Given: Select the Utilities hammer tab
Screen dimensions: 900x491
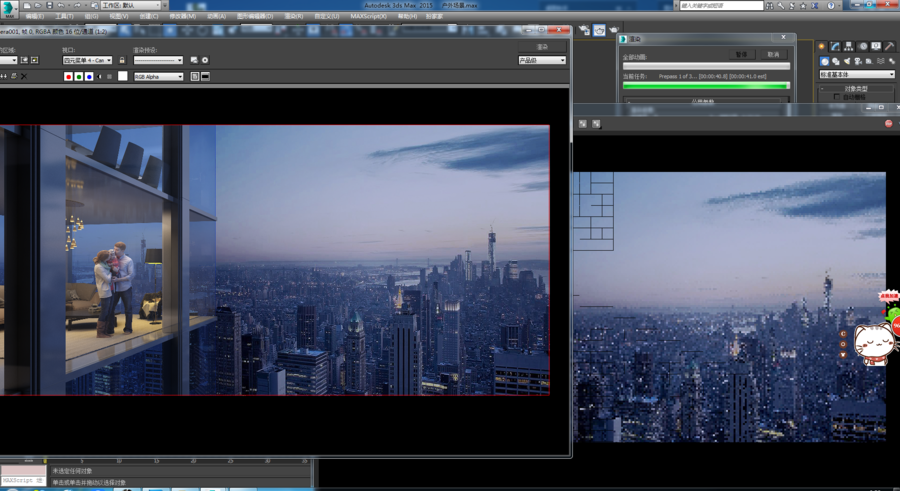Looking at the screenshot, I should coord(890,47).
